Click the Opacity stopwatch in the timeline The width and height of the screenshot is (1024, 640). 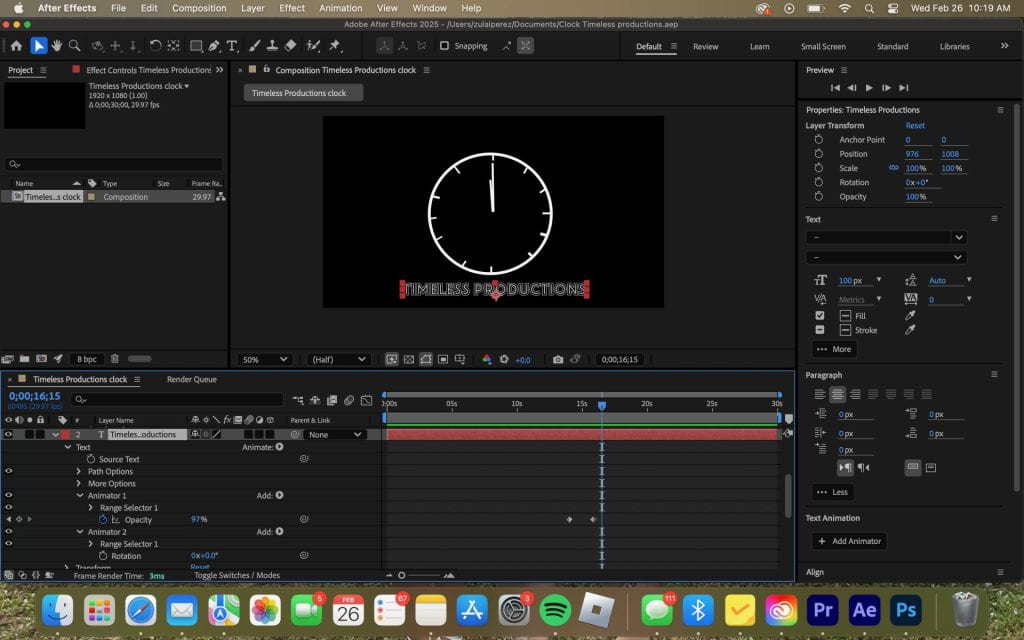[x=102, y=520]
